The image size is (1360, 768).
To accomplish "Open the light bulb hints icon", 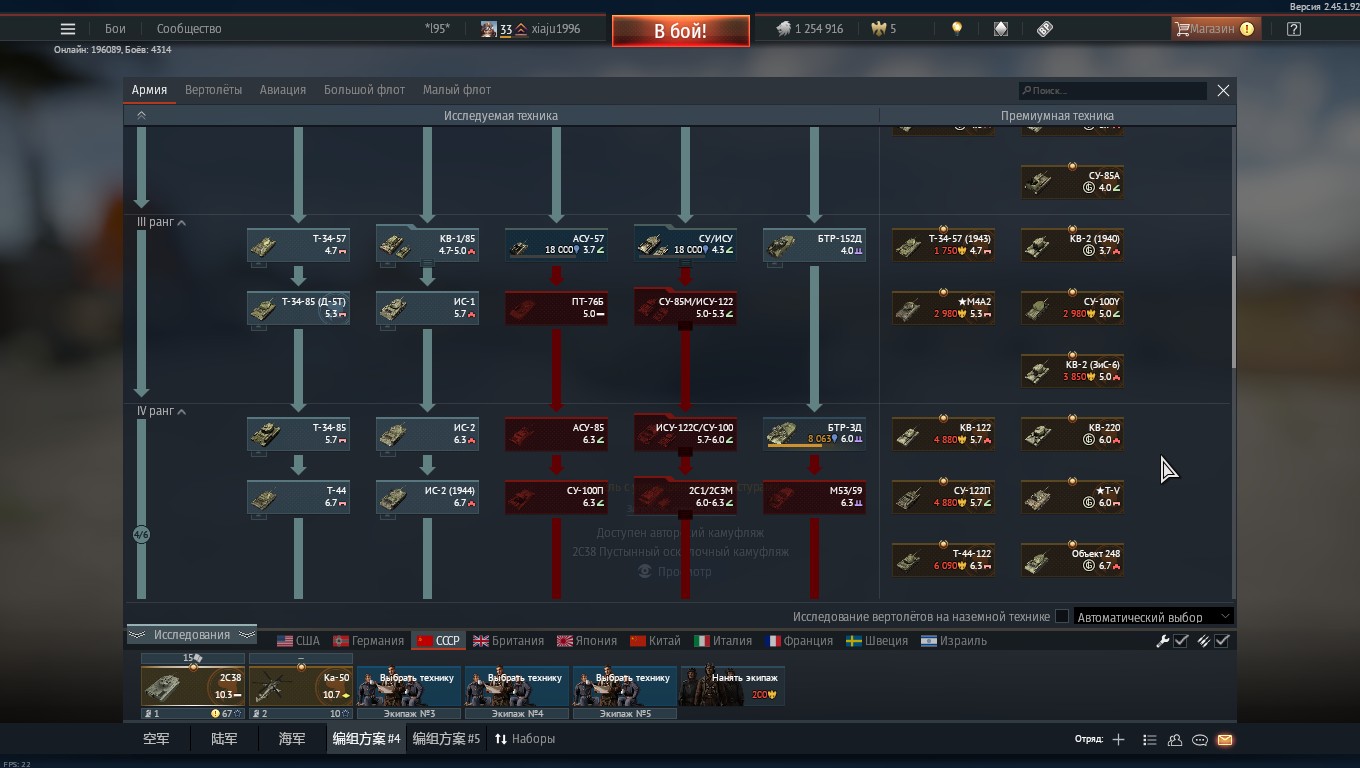I will click(957, 29).
